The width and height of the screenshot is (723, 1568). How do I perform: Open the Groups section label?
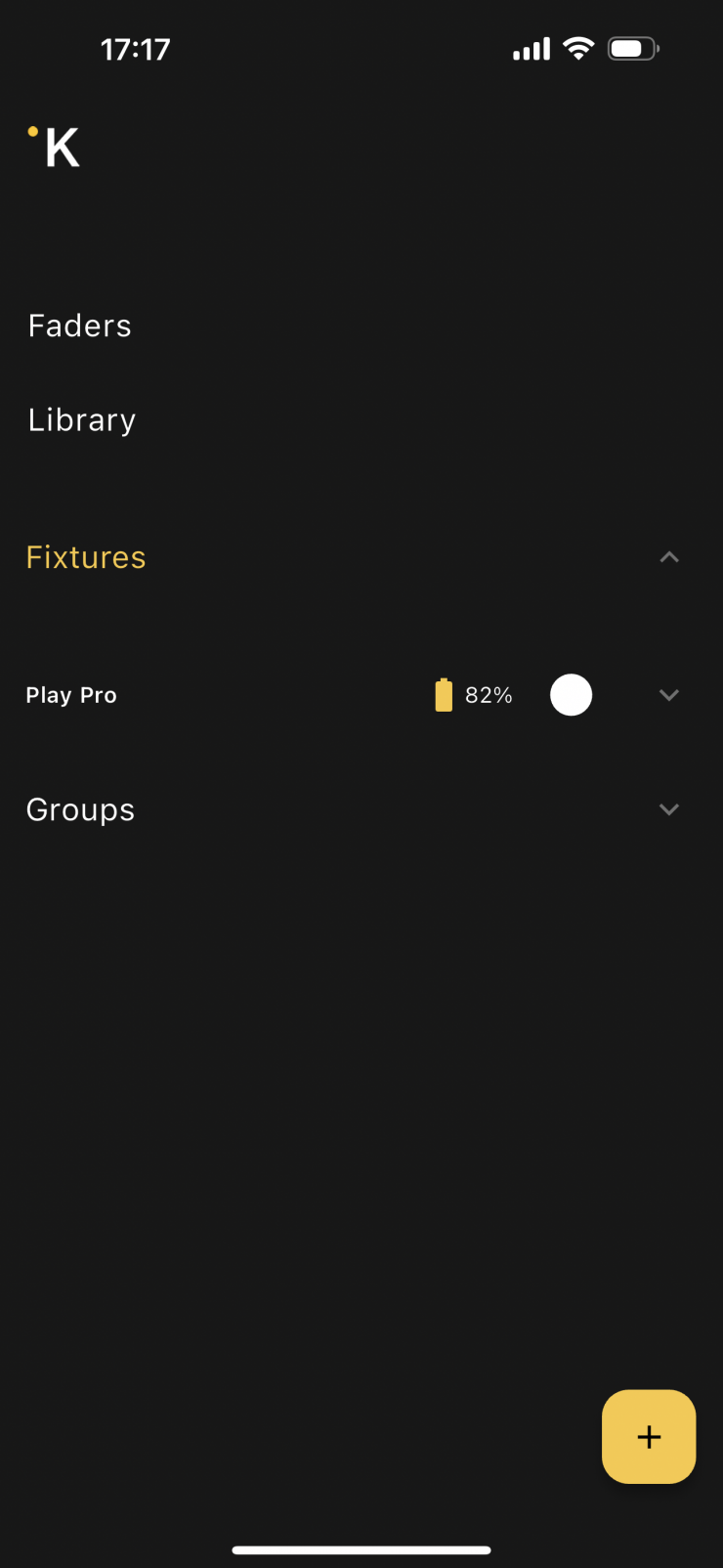[x=80, y=809]
